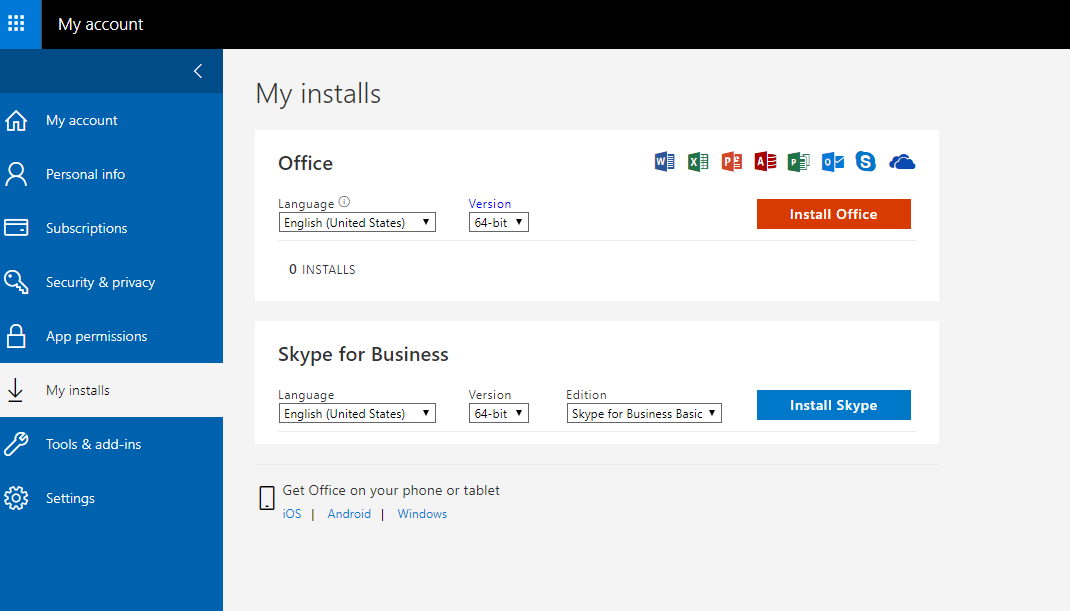
Task: Open the Android download link
Action: (349, 514)
